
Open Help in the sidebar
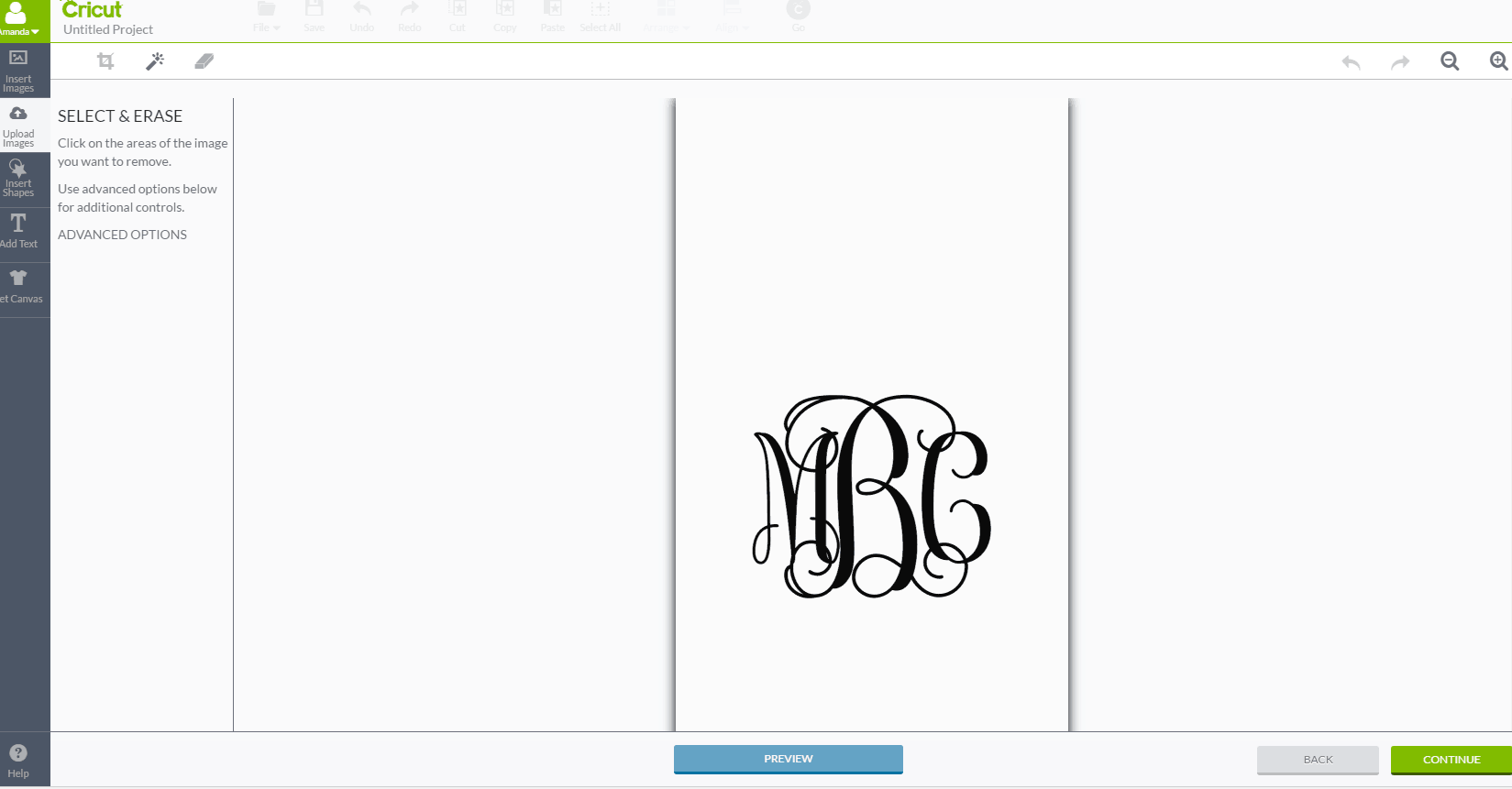pos(18,761)
